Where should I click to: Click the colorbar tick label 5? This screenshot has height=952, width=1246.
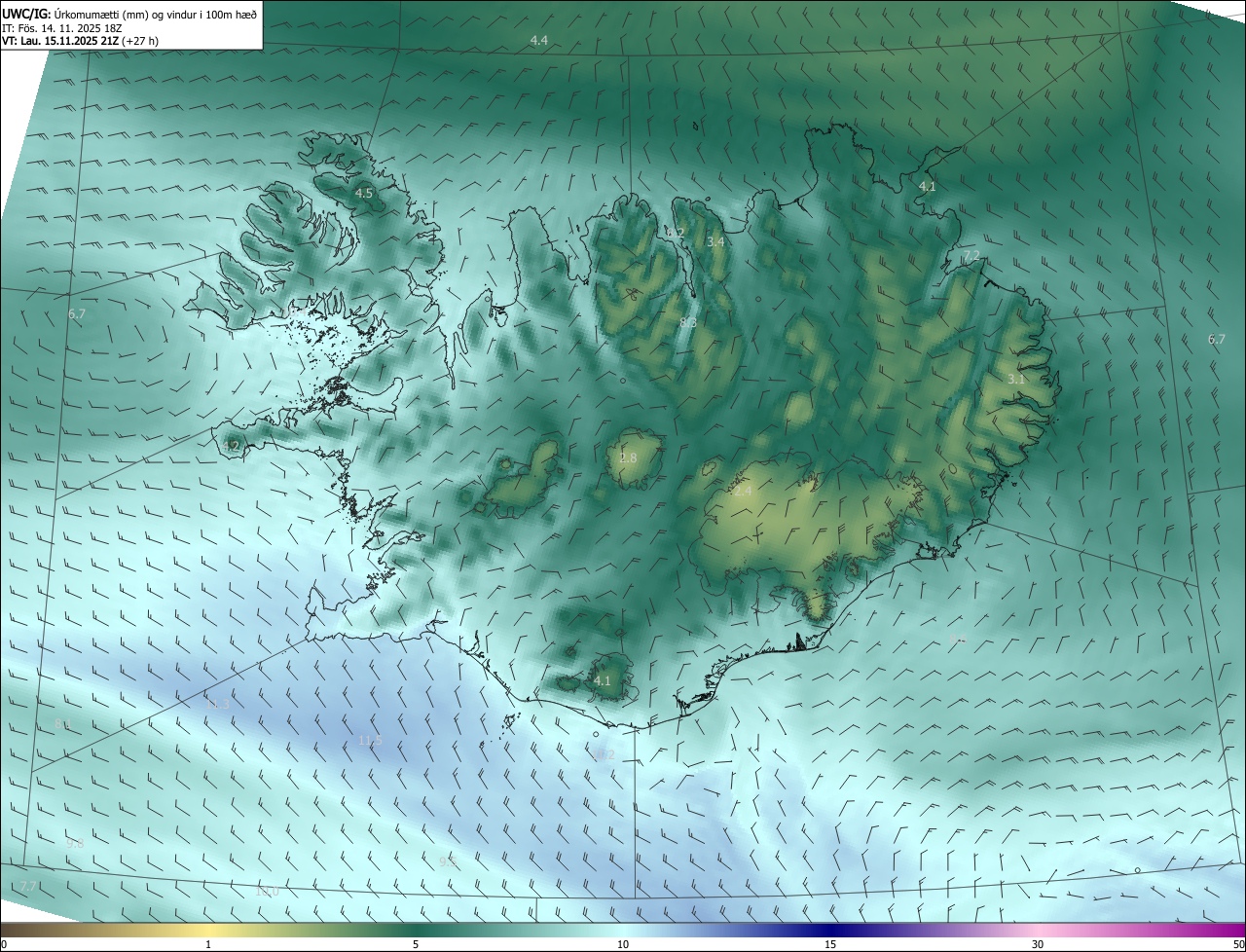[x=416, y=944]
